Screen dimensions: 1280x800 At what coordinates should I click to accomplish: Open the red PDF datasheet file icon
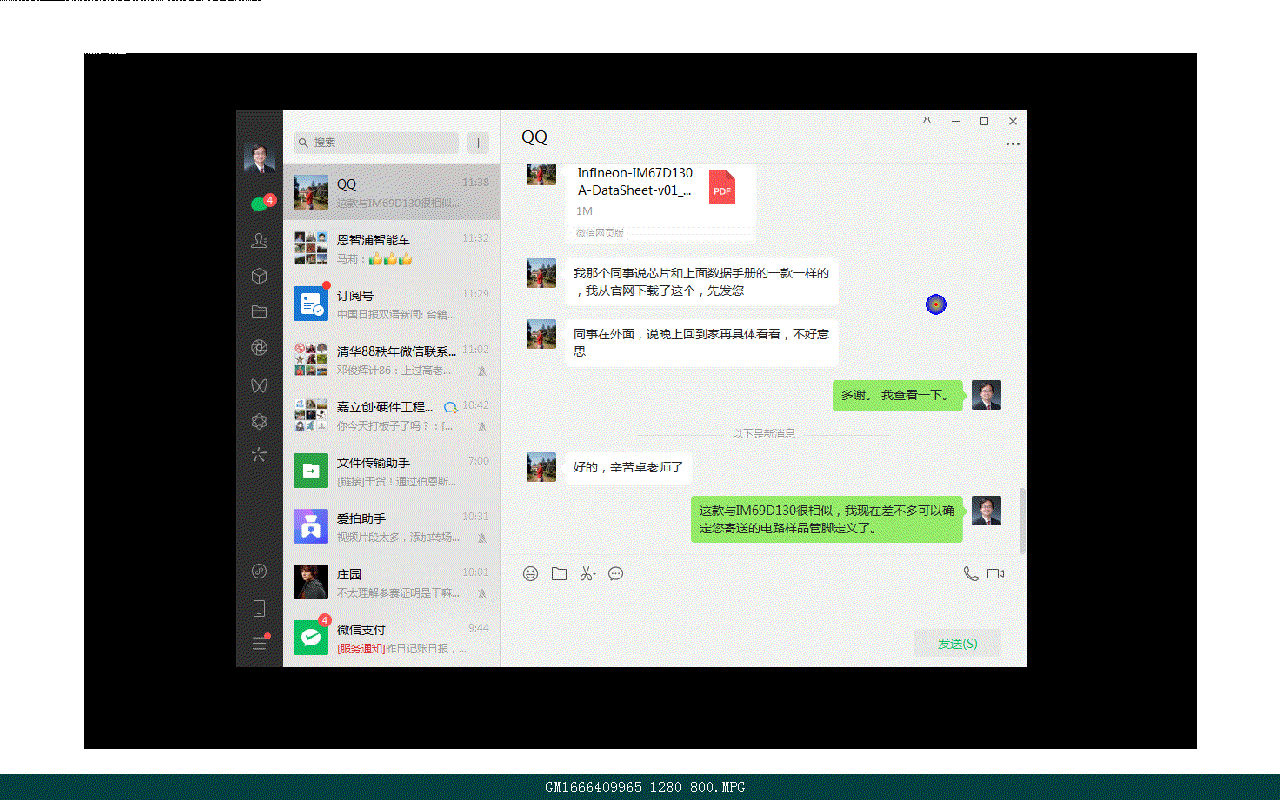tap(721, 187)
